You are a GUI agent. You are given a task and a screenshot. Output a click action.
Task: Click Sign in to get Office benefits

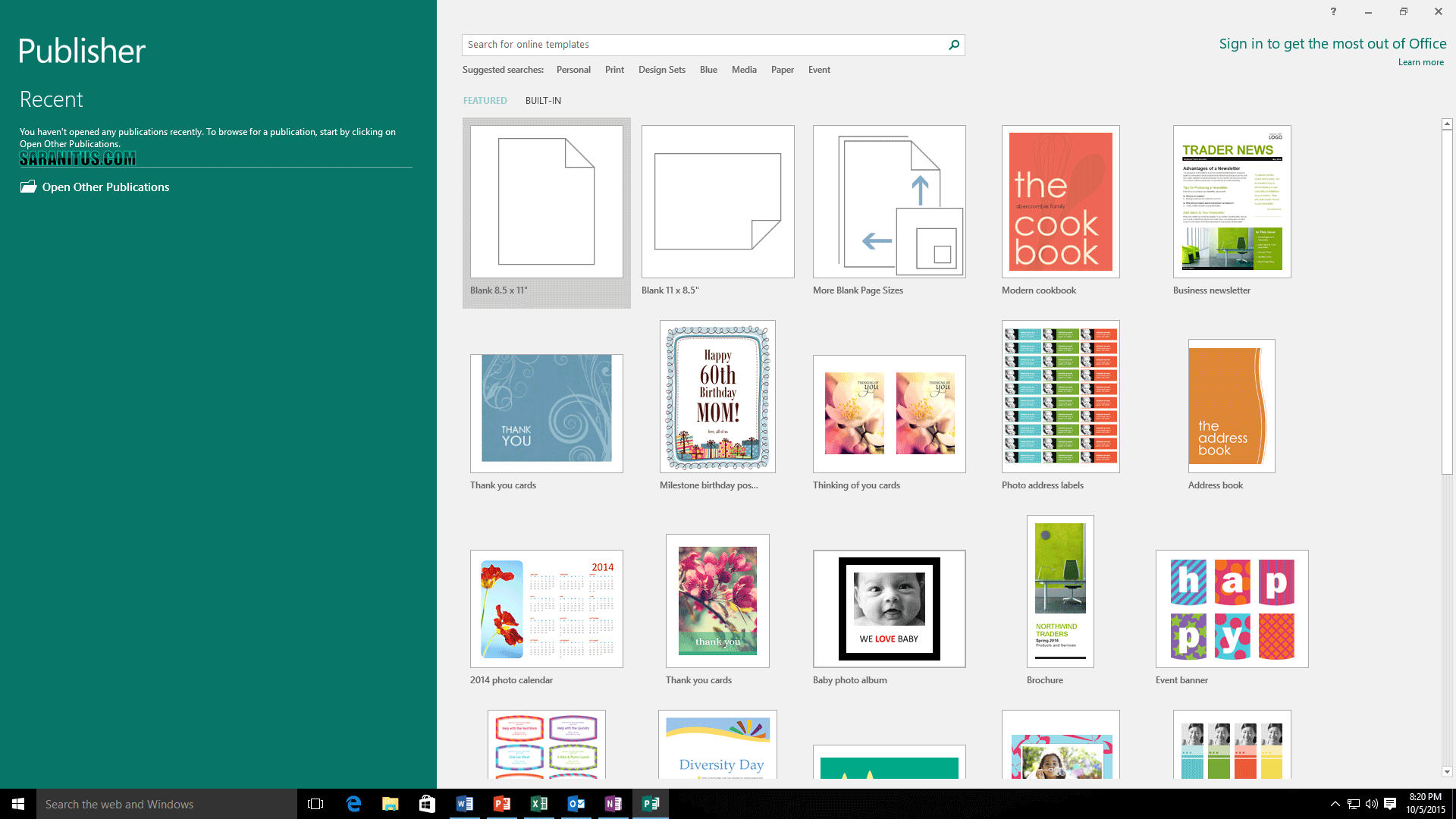[1332, 43]
